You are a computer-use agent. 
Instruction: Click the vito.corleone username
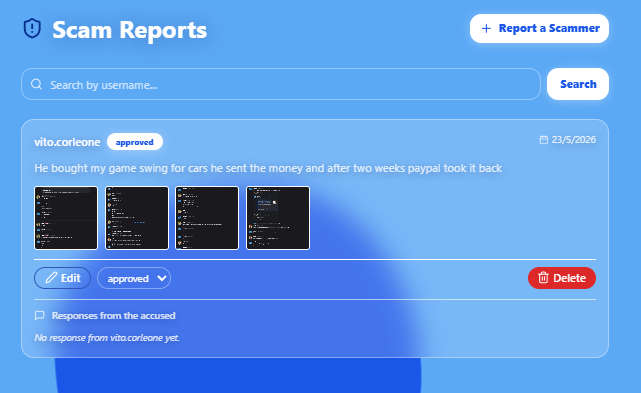tap(67, 142)
